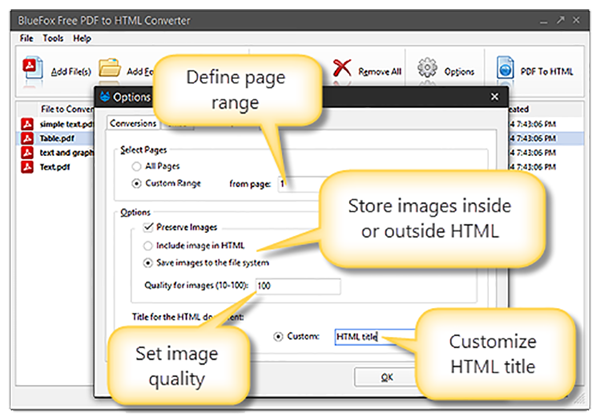Click the Quality for images input field
Screen dimensions: 600x420
tap(297, 286)
